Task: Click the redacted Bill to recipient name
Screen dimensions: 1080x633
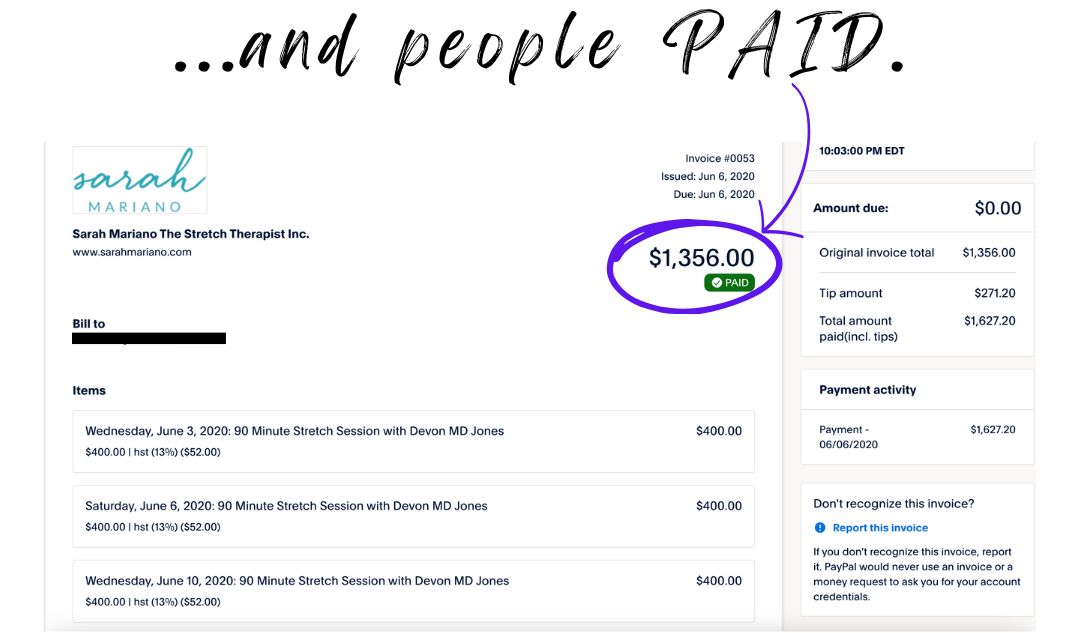Action: pos(149,339)
